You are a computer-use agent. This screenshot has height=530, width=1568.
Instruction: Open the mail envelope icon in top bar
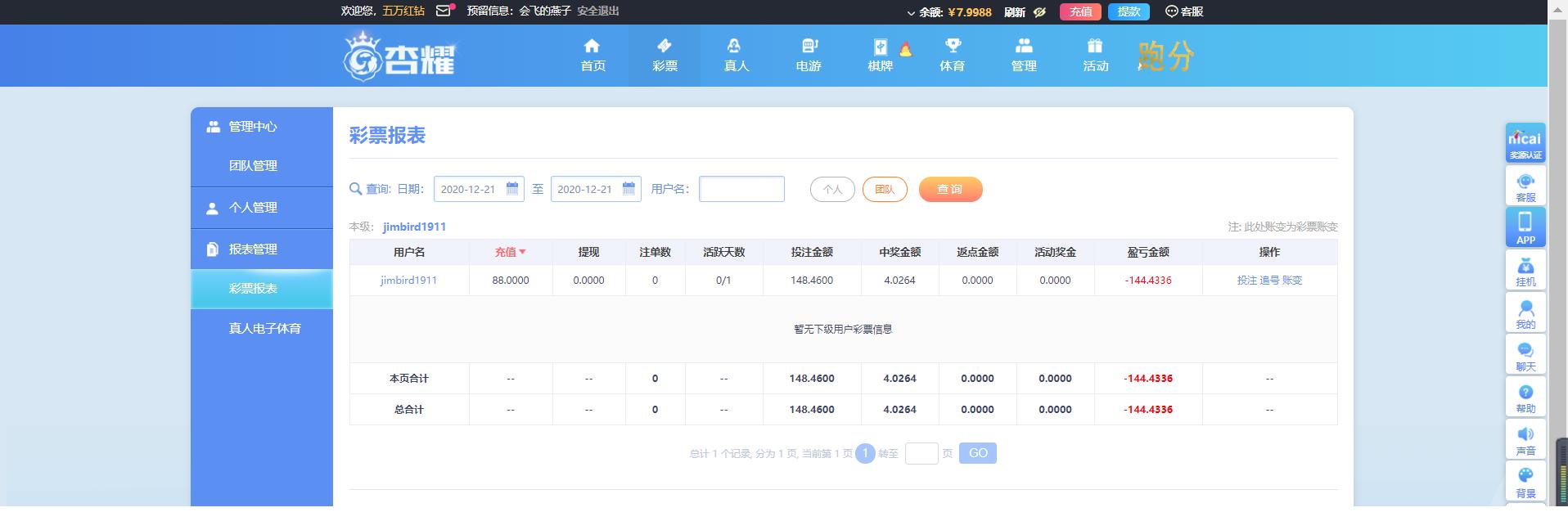click(444, 11)
